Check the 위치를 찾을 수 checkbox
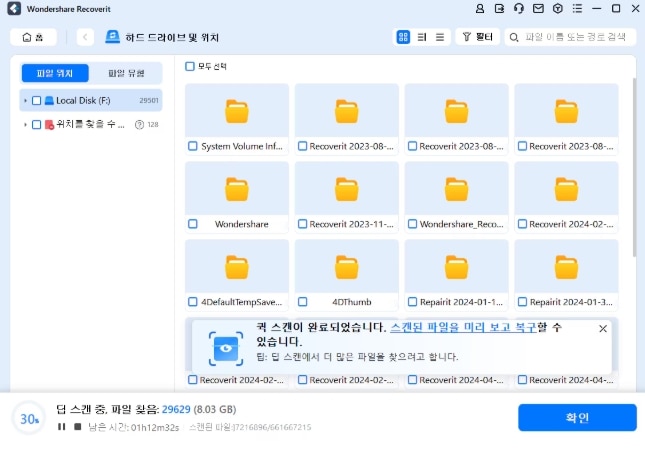645x453 pixels. click(x=36, y=124)
